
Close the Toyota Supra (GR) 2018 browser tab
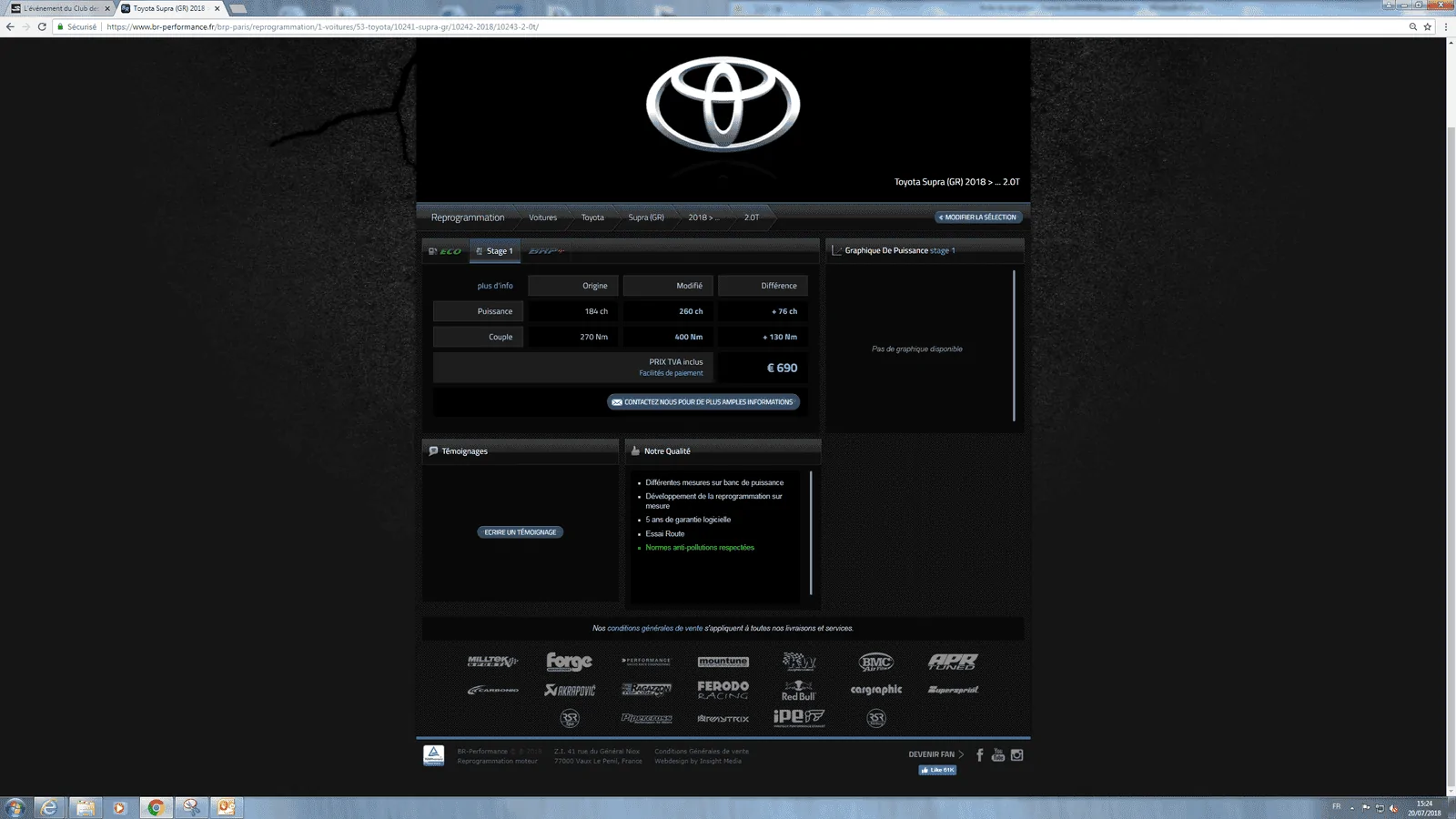[217, 8]
